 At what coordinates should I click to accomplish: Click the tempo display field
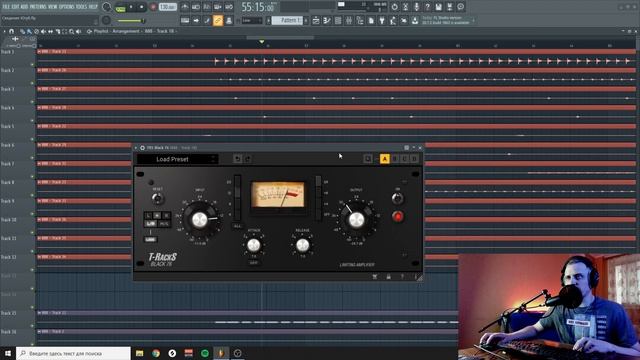click(x=167, y=7)
